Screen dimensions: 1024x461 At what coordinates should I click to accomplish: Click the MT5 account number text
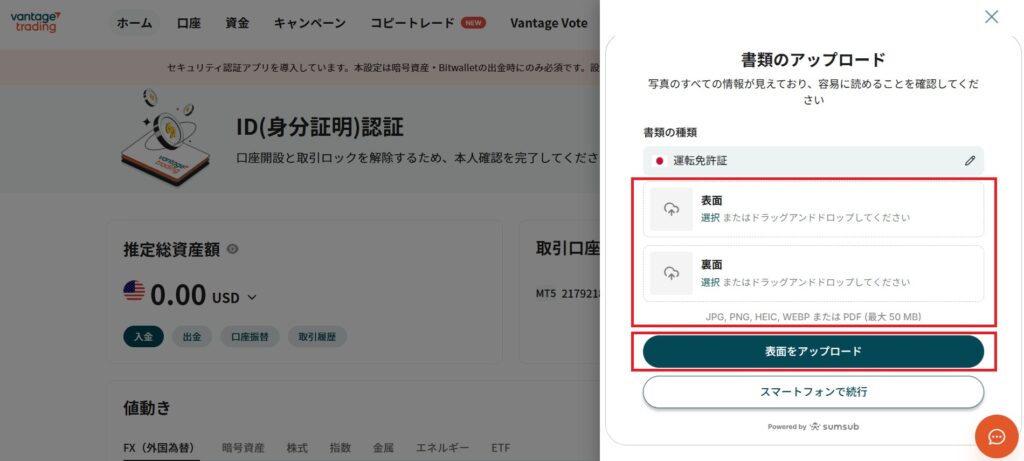click(x=566, y=293)
